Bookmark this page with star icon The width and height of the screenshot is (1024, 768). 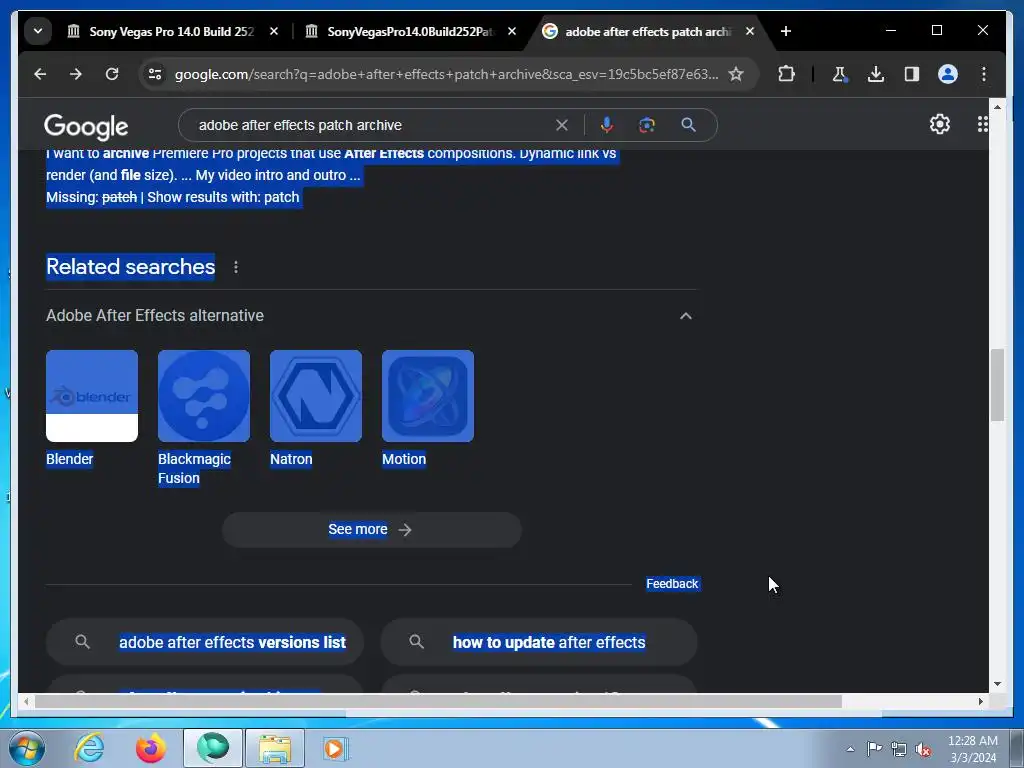coord(736,74)
